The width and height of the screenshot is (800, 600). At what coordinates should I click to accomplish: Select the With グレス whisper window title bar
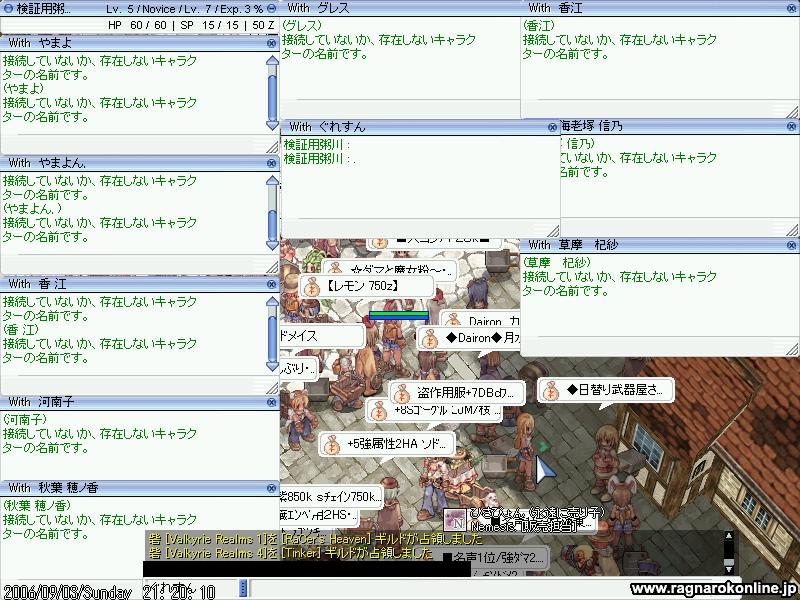(x=401, y=8)
